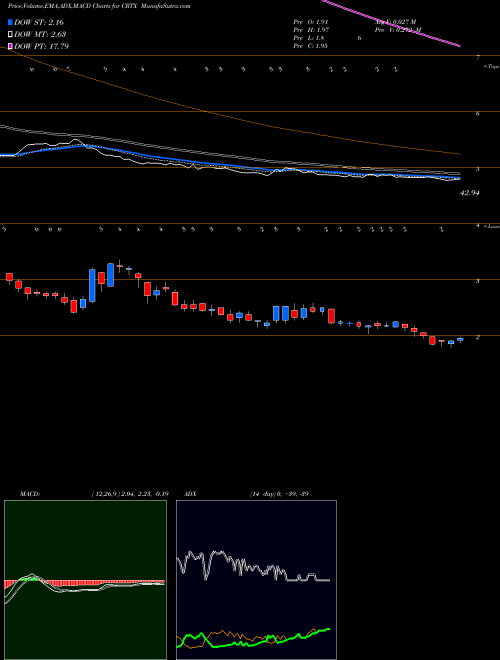The image size is (500, 660).
Task: Select the 'DOW PT: 17.79' legend text
Action: [x=41, y=46]
